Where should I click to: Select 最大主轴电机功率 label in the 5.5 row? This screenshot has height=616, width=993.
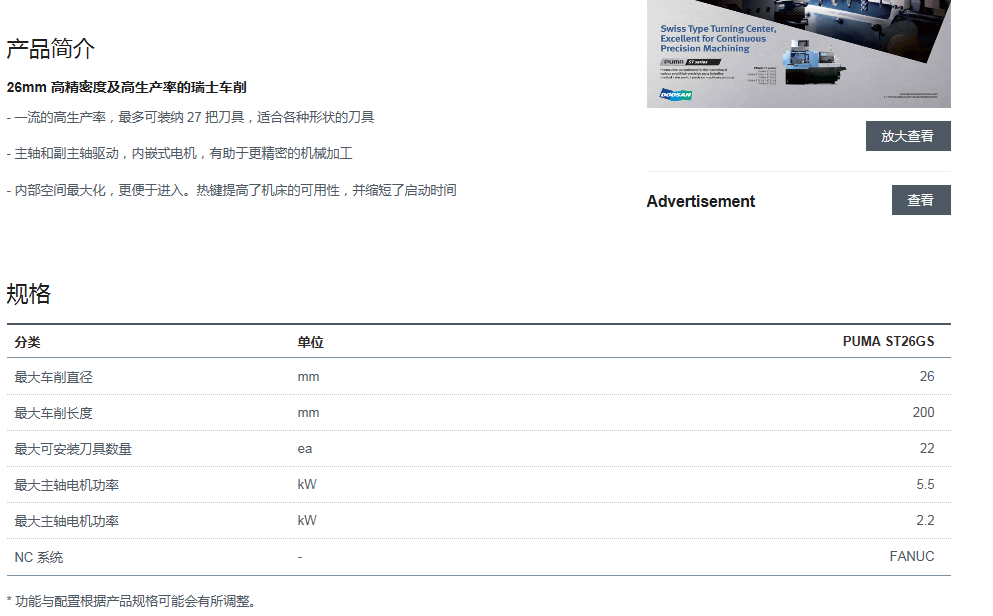[66, 486]
